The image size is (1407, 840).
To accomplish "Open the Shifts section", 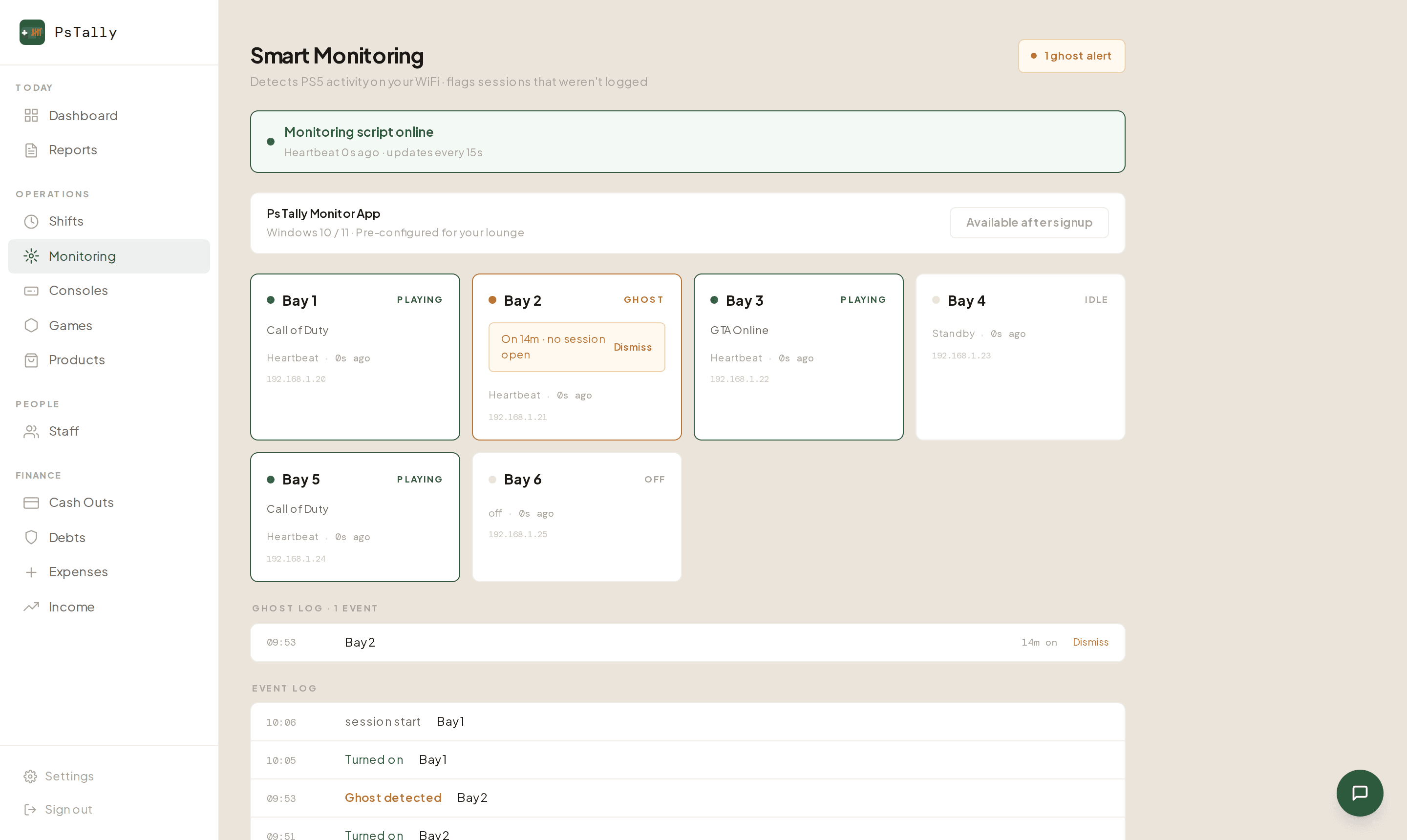I will 109,221.
